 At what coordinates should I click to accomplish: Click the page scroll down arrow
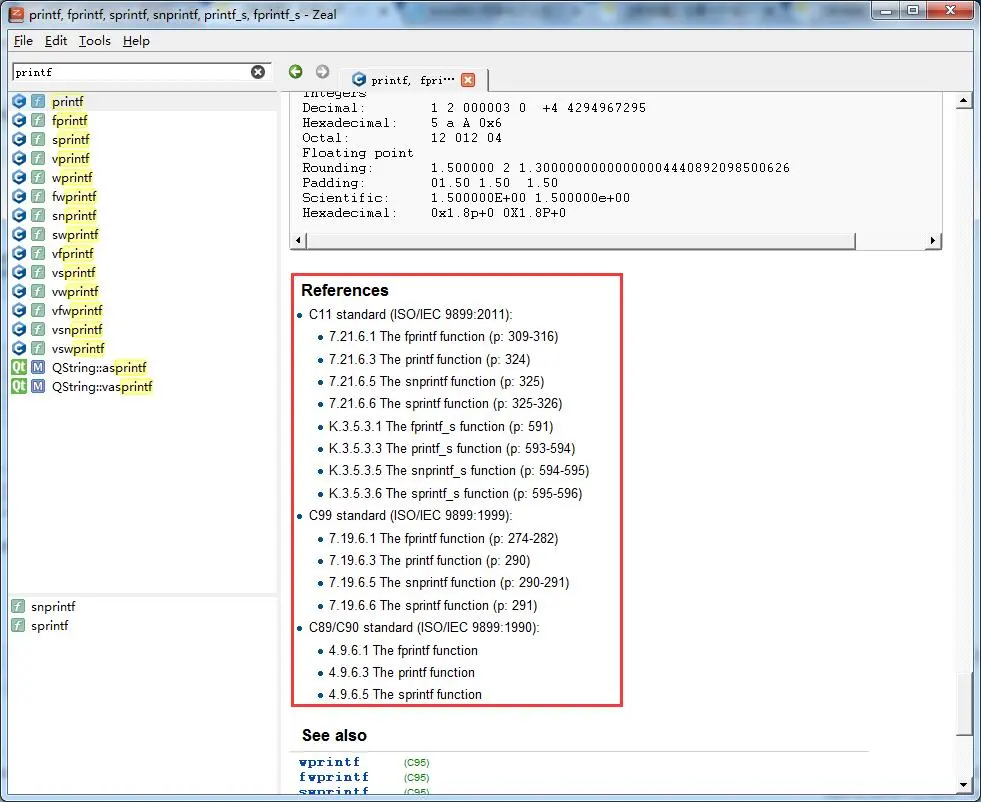(963, 784)
